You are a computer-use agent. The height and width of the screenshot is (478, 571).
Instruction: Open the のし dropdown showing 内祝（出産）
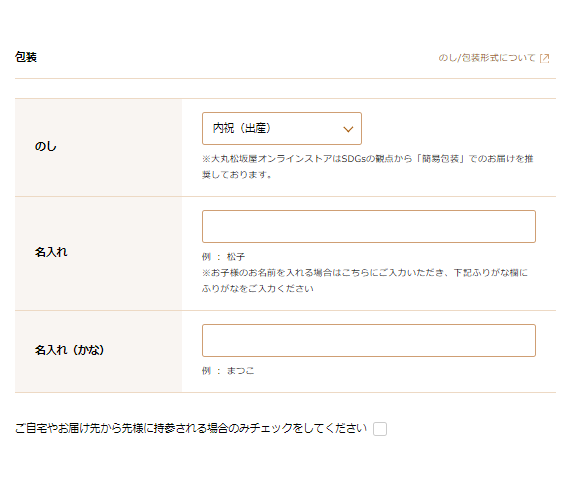[x=282, y=129]
